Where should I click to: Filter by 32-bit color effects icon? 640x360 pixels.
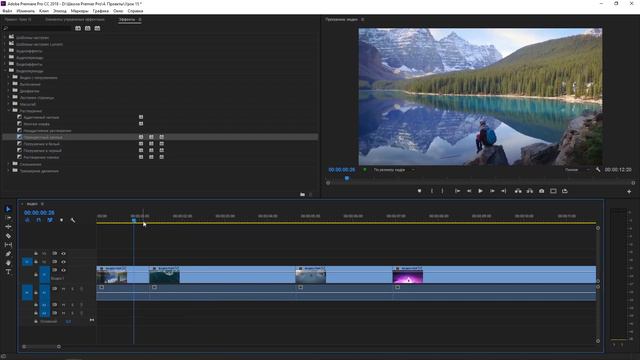pos(88,28)
